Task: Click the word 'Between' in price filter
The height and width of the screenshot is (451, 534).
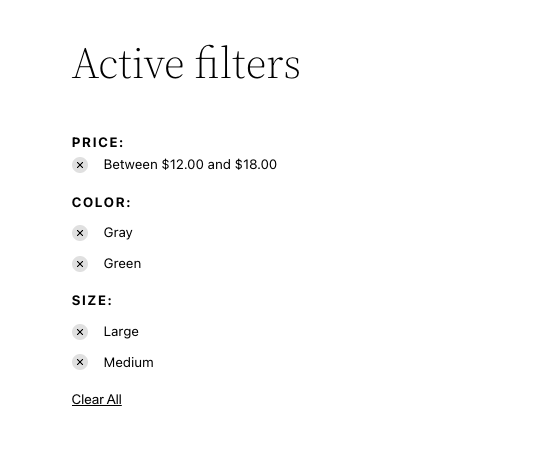Action: point(130,165)
